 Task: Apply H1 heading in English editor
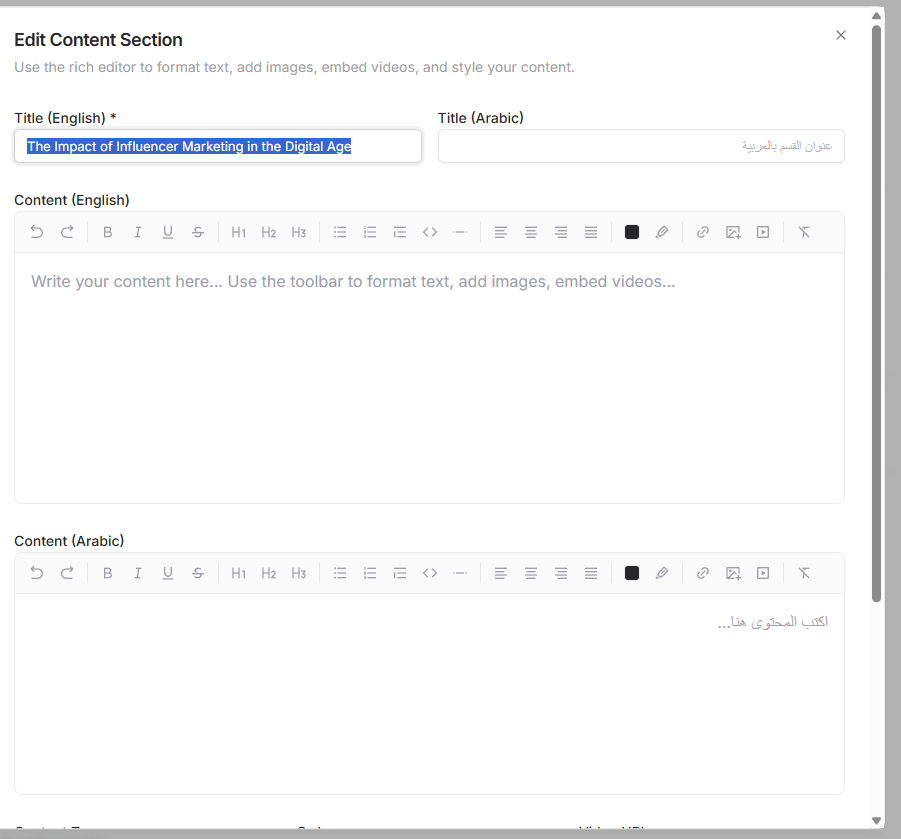click(x=238, y=232)
